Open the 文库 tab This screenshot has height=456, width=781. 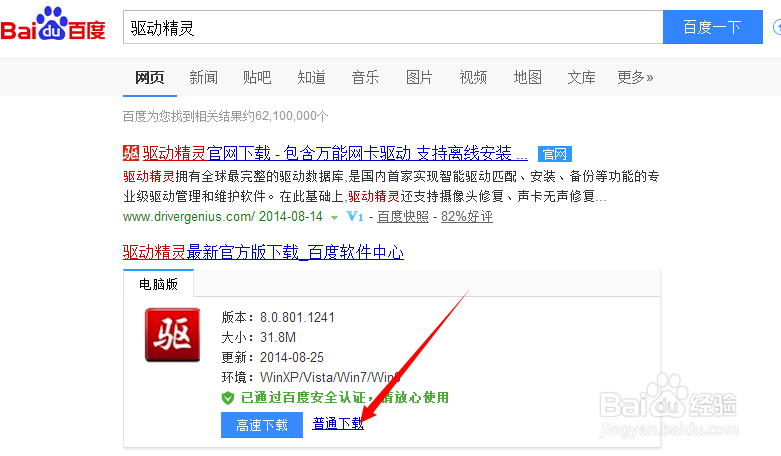[x=581, y=78]
